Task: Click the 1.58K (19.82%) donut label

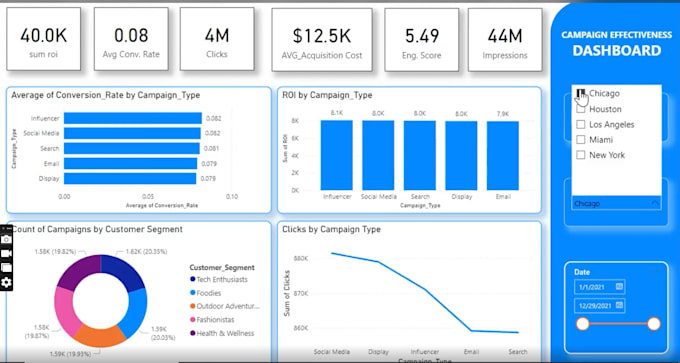Action: click(55, 252)
